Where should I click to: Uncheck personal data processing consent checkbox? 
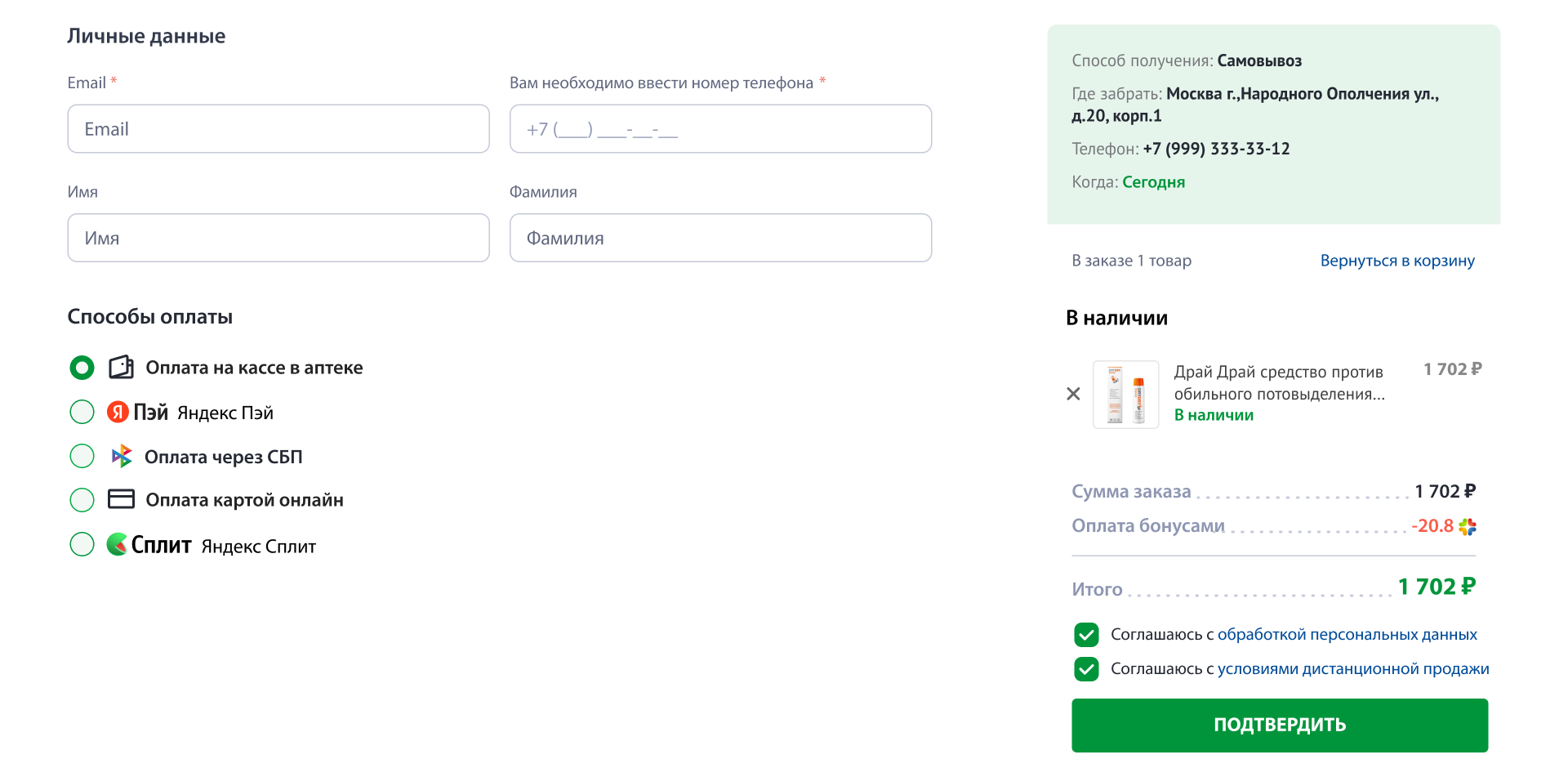(1086, 634)
